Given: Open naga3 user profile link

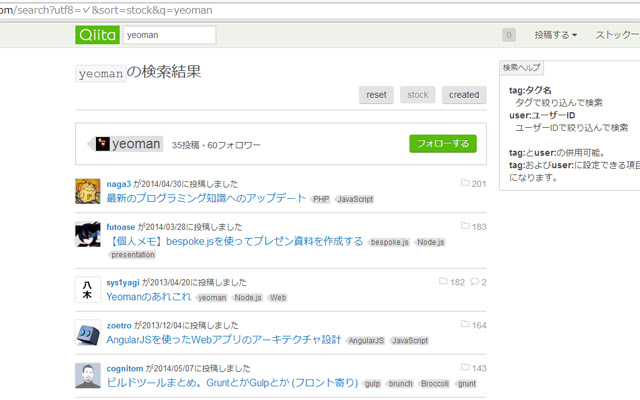Looking at the screenshot, I should click(x=119, y=184).
